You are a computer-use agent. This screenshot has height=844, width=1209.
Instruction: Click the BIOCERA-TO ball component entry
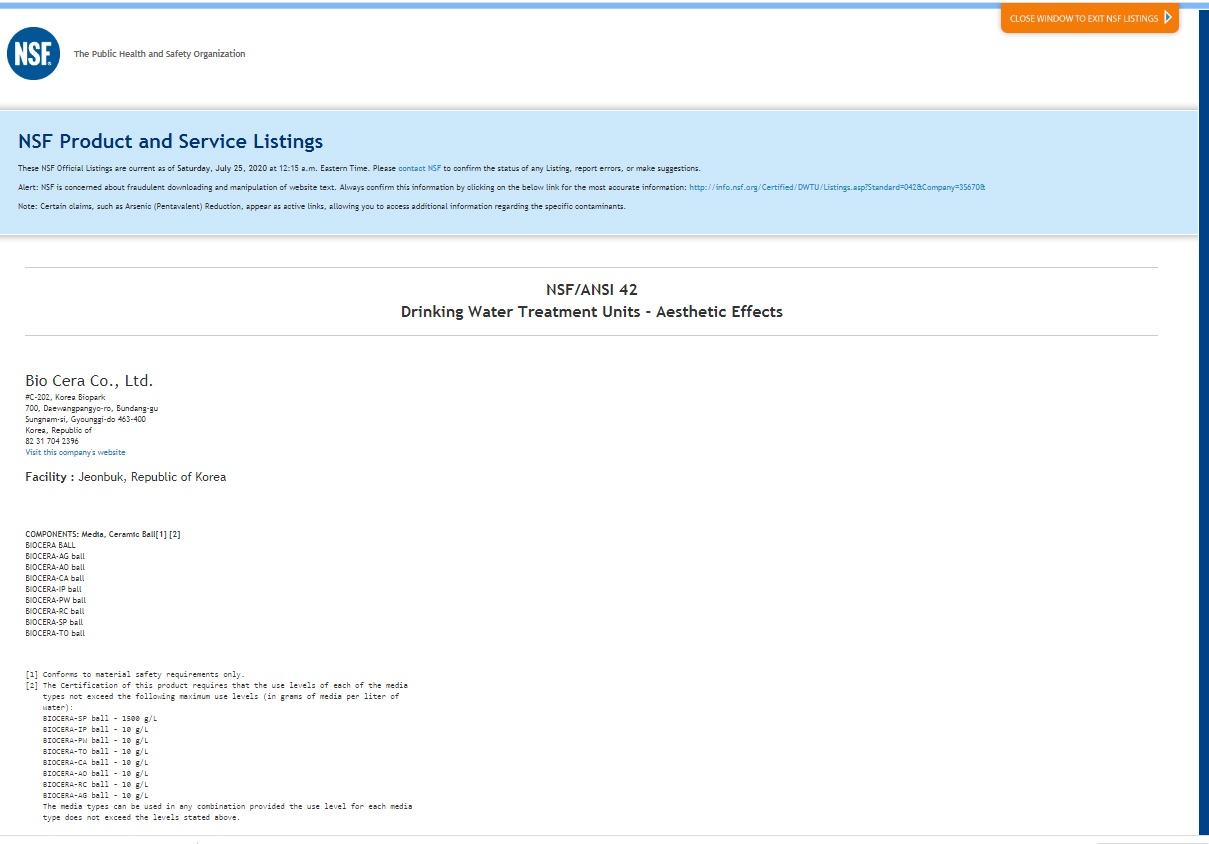tap(55, 633)
